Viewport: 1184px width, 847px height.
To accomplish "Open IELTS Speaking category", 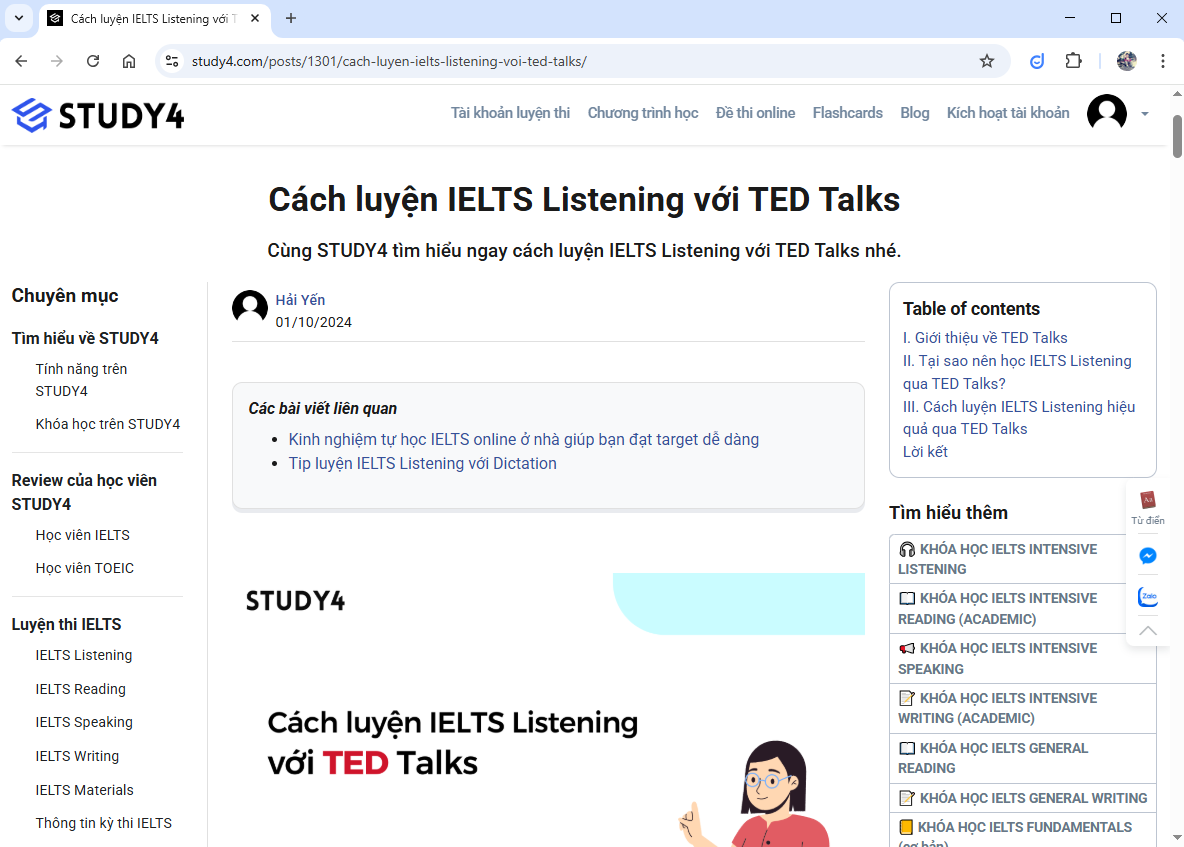I will click(84, 722).
